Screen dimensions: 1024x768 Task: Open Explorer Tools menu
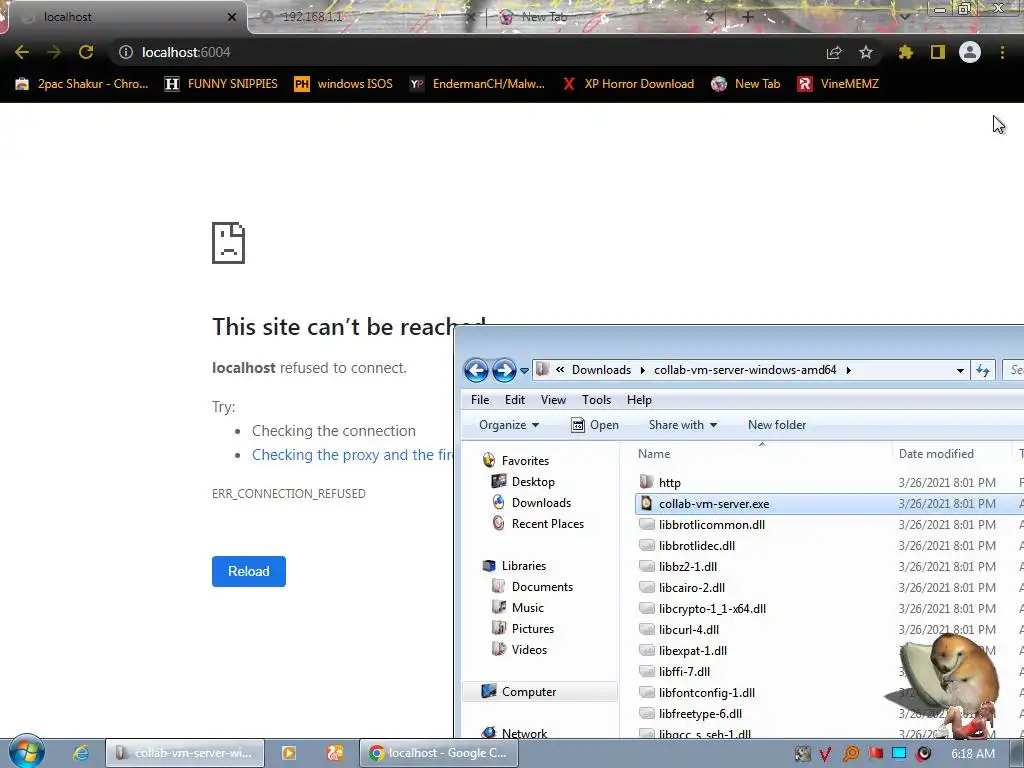point(596,400)
